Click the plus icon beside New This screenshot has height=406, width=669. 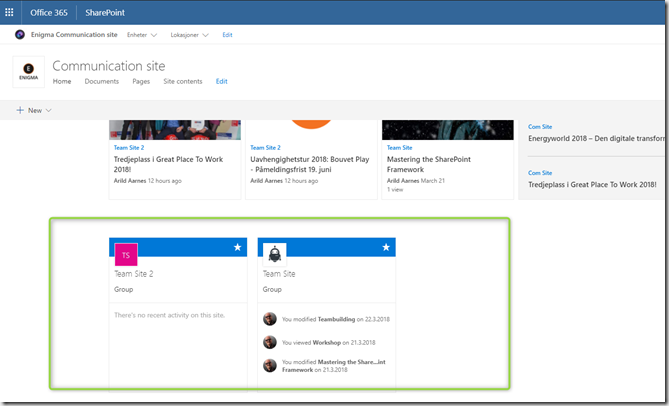(20, 110)
